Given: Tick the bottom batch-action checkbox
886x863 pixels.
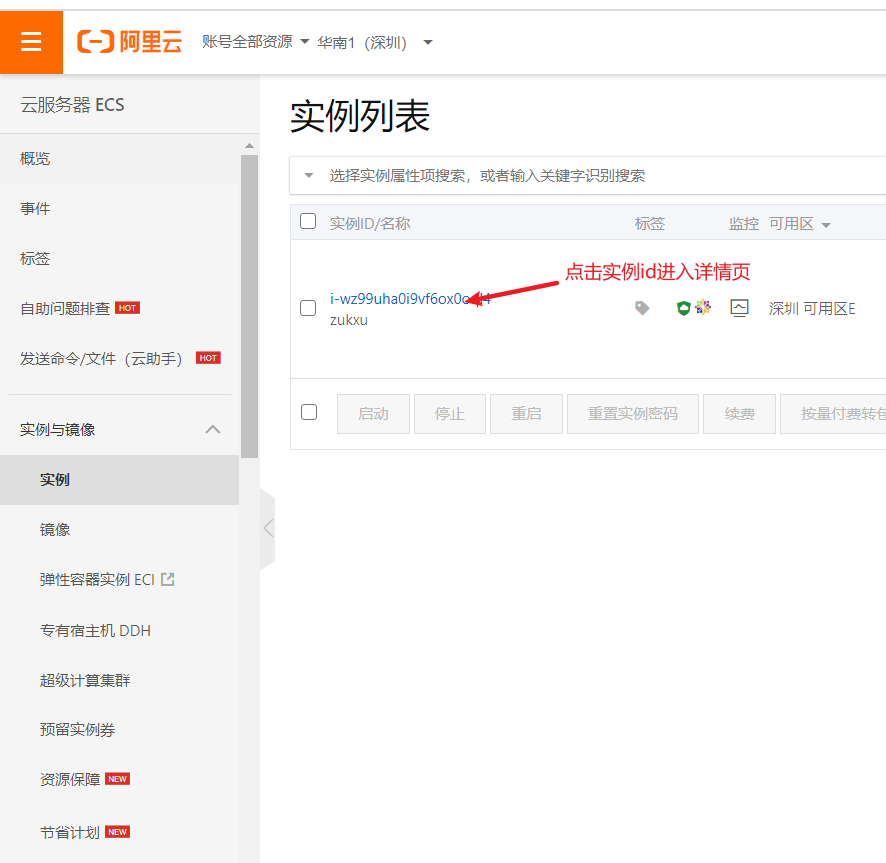Looking at the screenshot, I should [309, 412].
